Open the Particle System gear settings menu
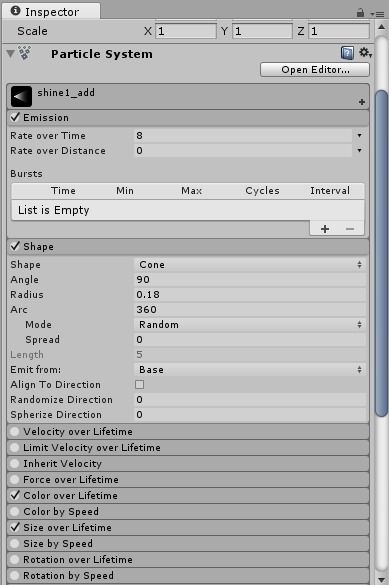Viewport: 389px width, 585px height. click(365, 53)
